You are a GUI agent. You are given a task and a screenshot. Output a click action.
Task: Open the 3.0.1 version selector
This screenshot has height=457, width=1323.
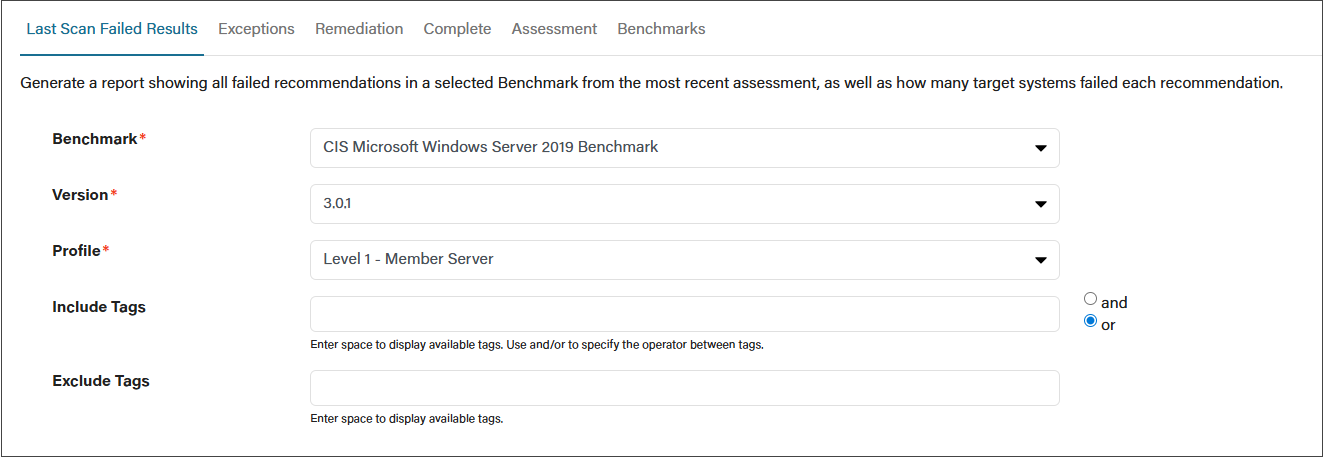coord(684,203)
